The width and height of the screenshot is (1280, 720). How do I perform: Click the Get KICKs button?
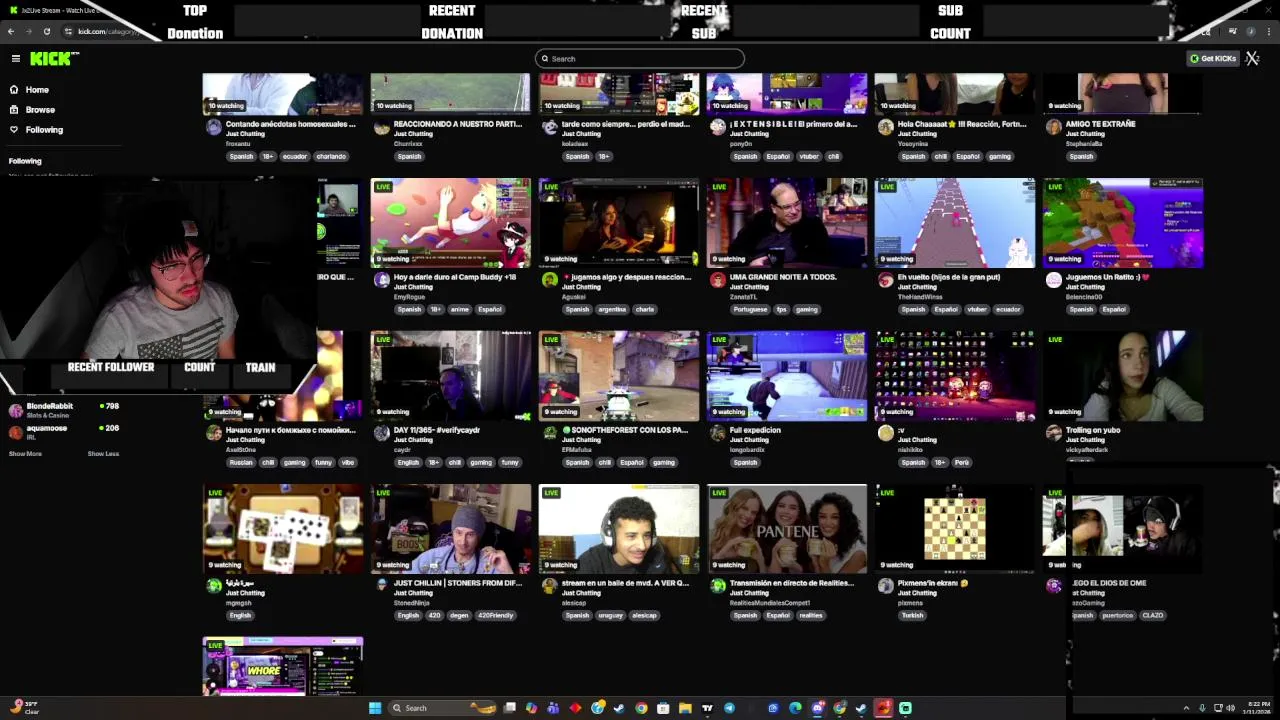(1213, 59)
